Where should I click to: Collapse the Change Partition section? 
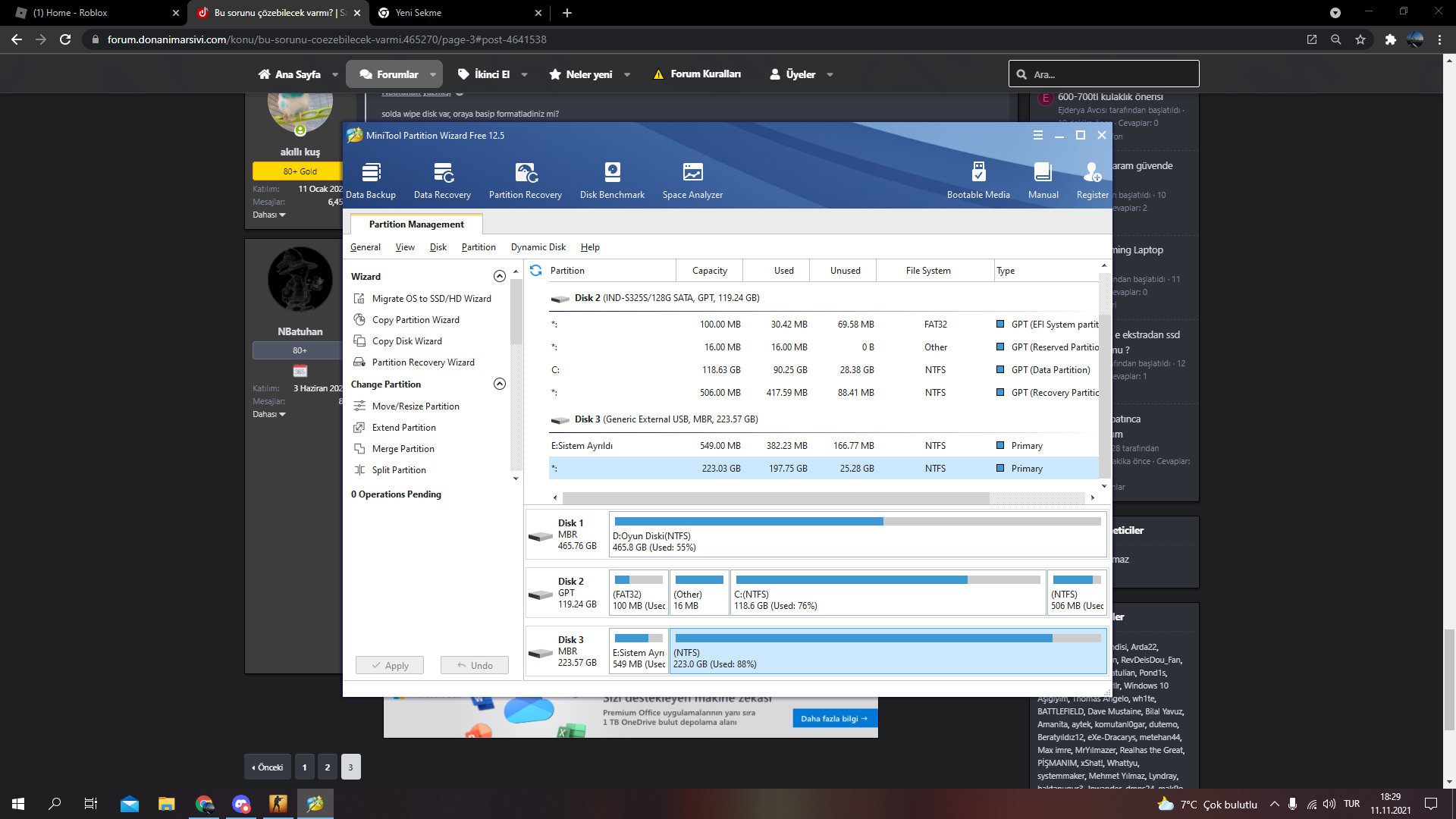tap(499, 384)
